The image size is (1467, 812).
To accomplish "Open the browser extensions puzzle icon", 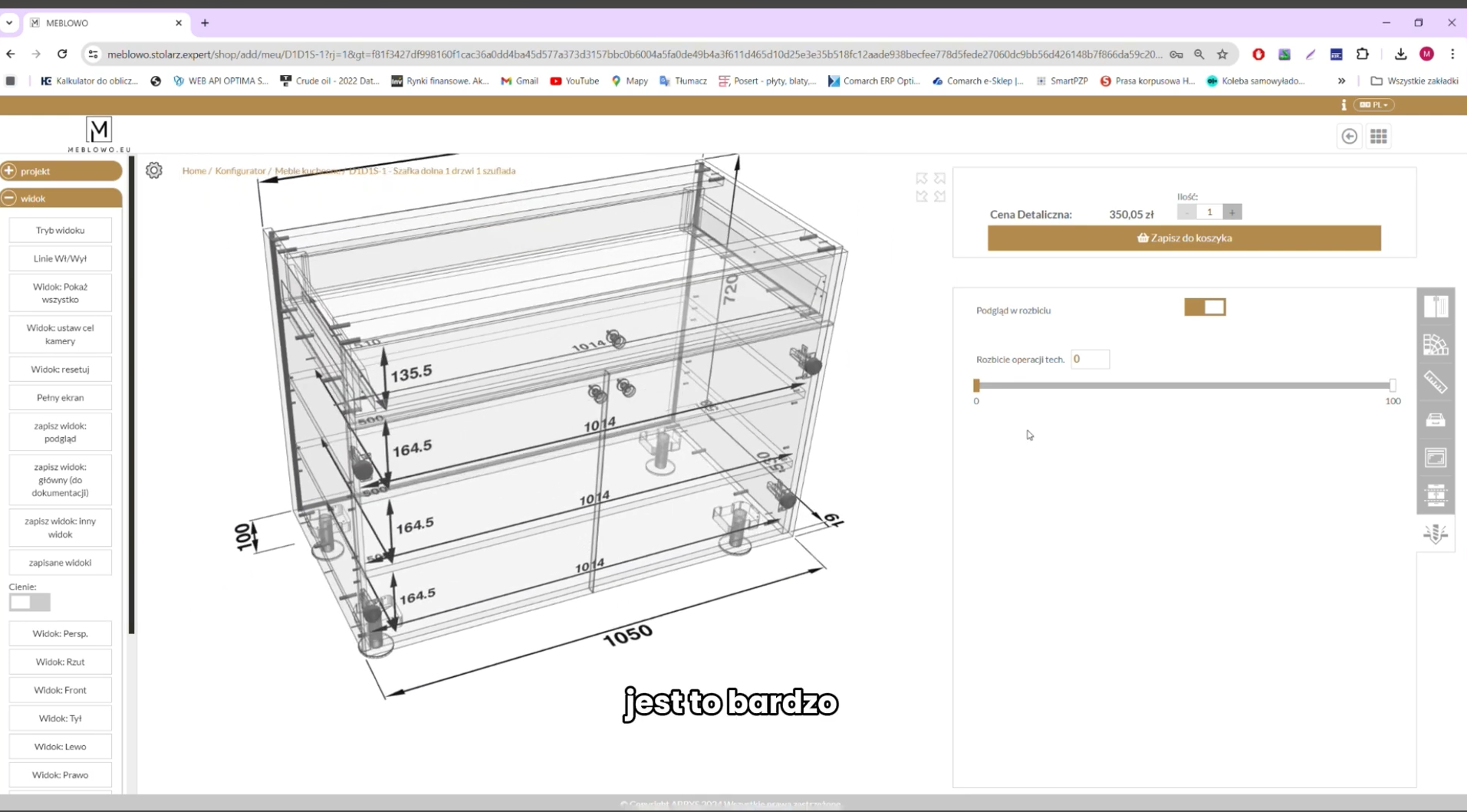I will pyautogui.click(x=1363, y=54).
